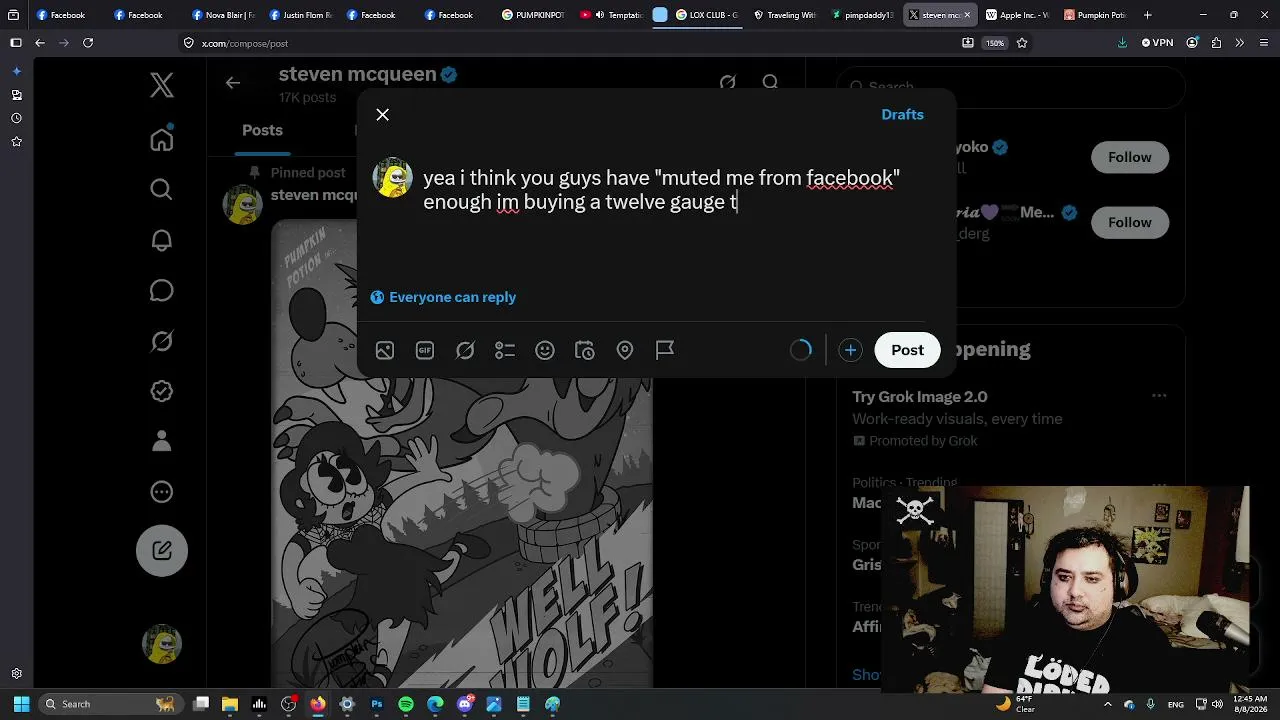
Task: Open Premium verified in the X sidebar
Action: (162, 391)
